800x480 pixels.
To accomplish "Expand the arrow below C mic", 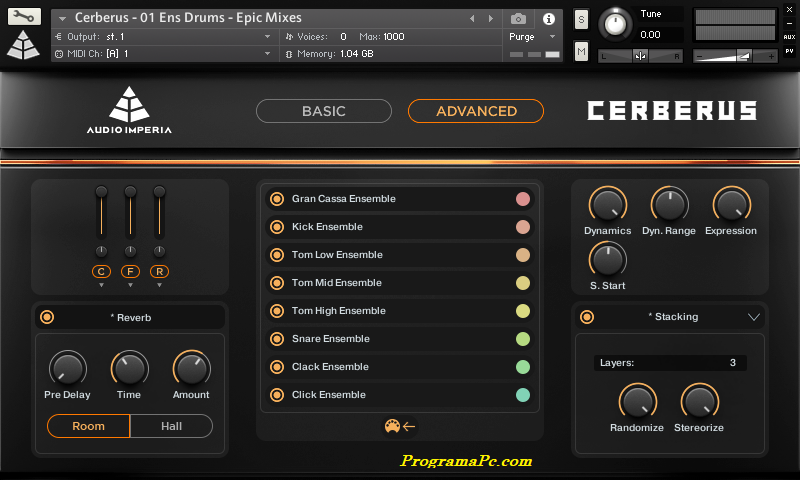I will pyautogui.click(x=101, y=285).
